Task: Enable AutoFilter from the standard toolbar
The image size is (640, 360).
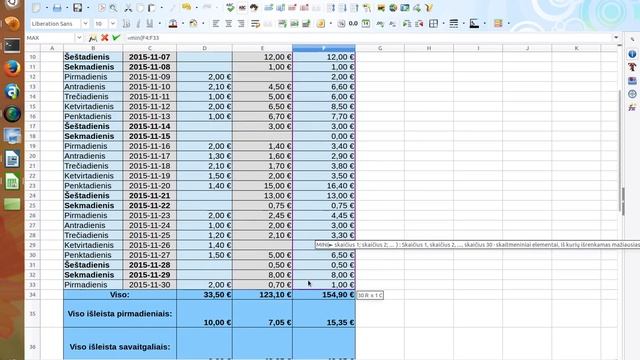Action: coord(367,8)
